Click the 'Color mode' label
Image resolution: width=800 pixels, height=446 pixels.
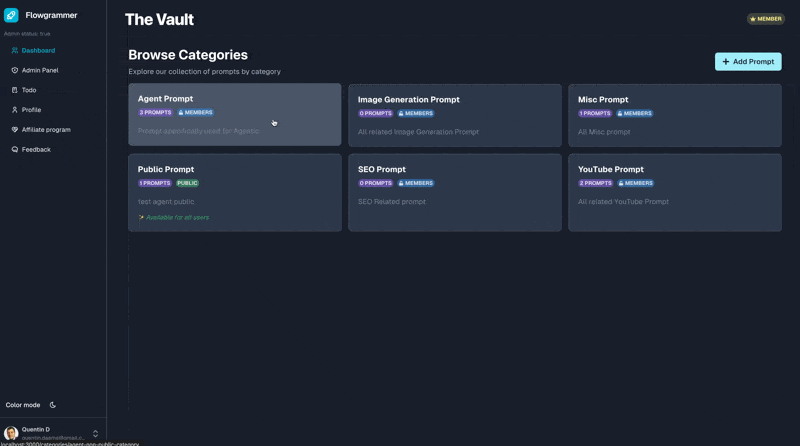23,405
